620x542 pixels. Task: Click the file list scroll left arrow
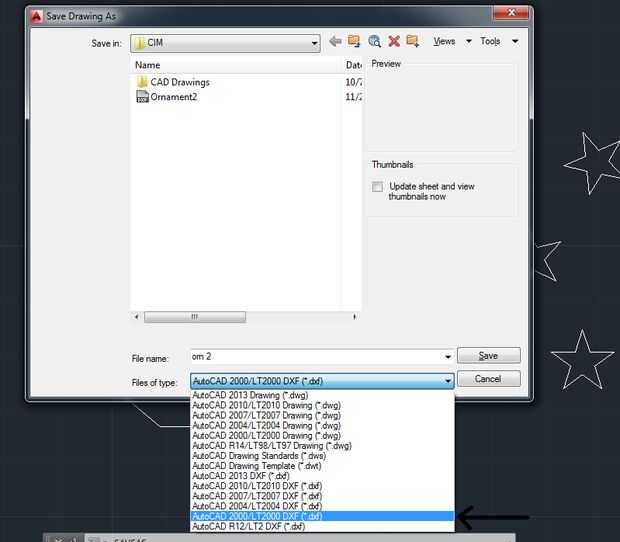(x=136, y=317)
